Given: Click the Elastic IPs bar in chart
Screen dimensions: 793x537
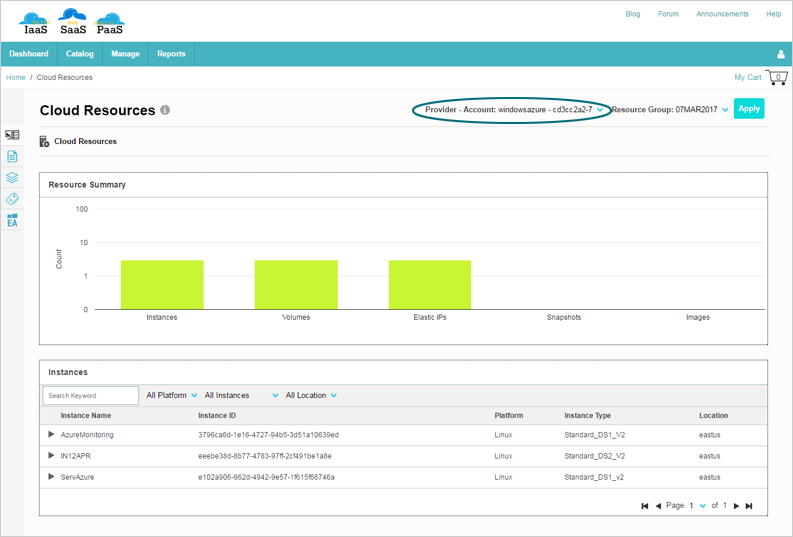Looking at the screenshot, I should pyautogui.click(x=430, y=285).
